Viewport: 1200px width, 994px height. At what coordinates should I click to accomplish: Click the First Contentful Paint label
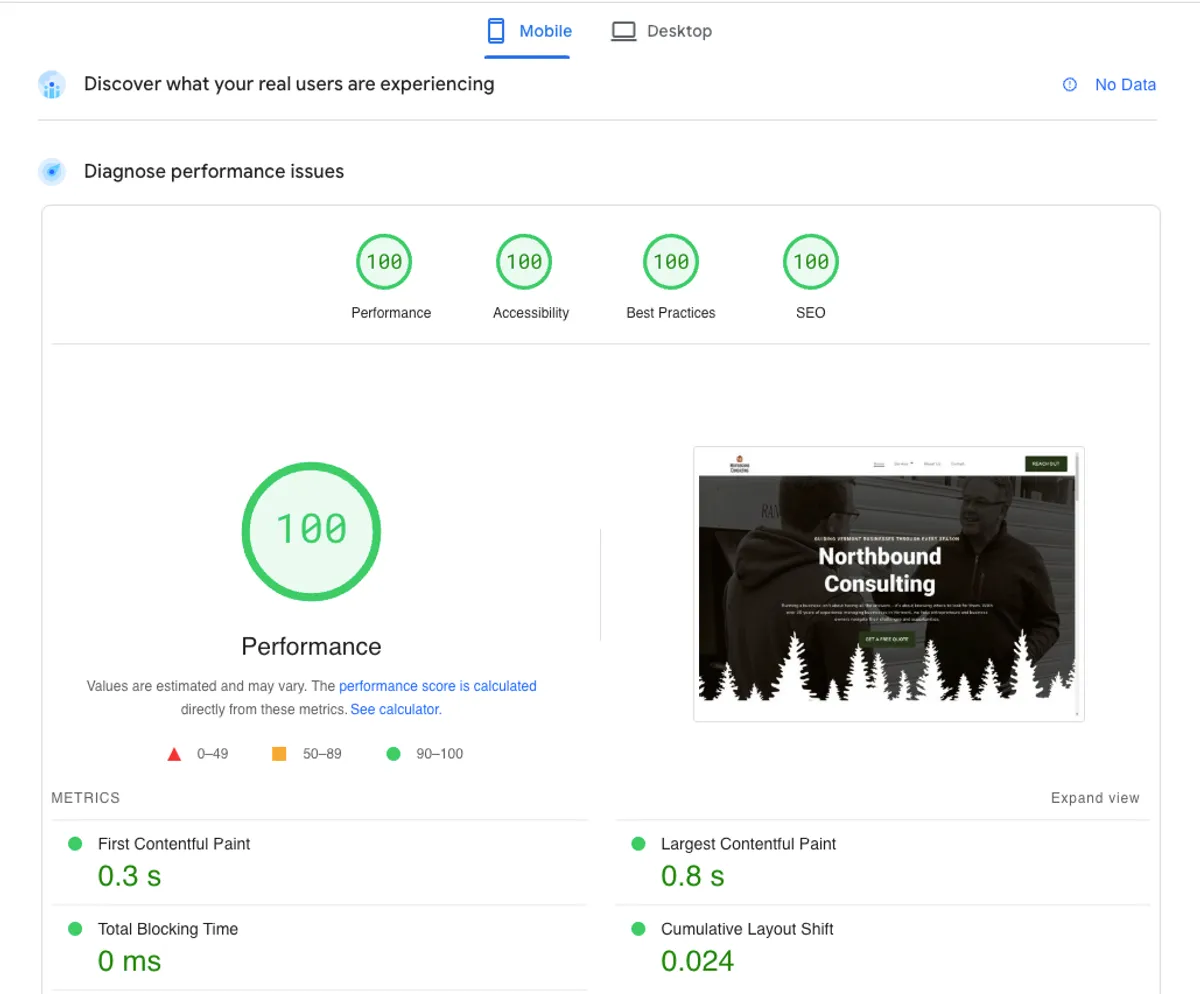point(174,844)
